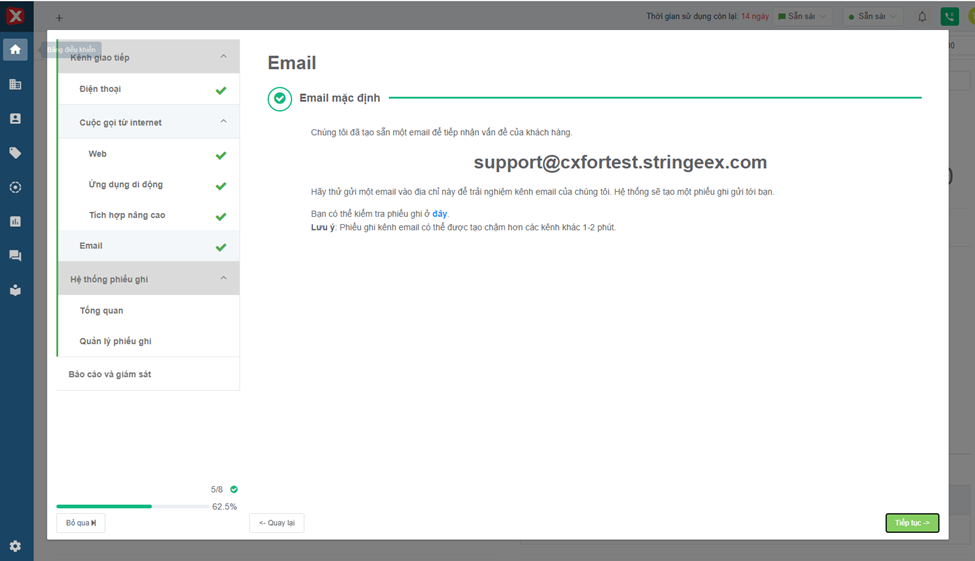
Task: Collapse the Kênh giao tiếp section
Action: click(x=223, y=57)
